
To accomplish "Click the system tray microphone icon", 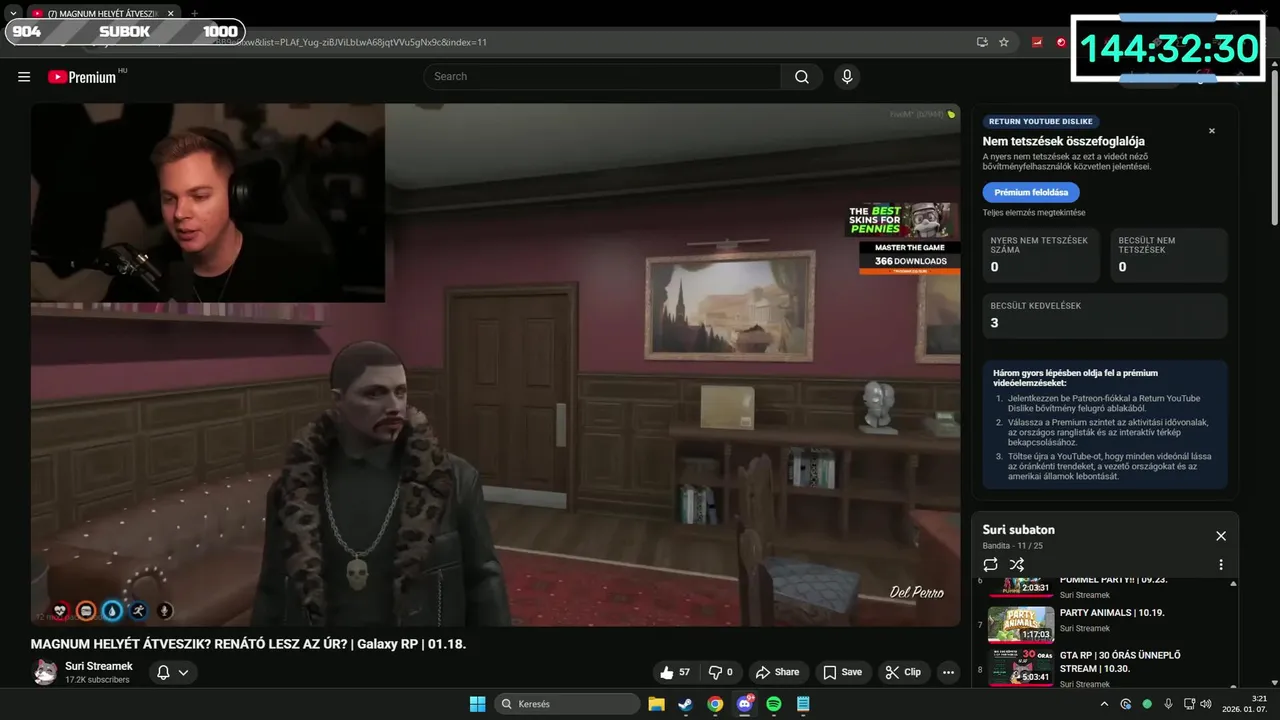I will click(x=1168, y=704).
